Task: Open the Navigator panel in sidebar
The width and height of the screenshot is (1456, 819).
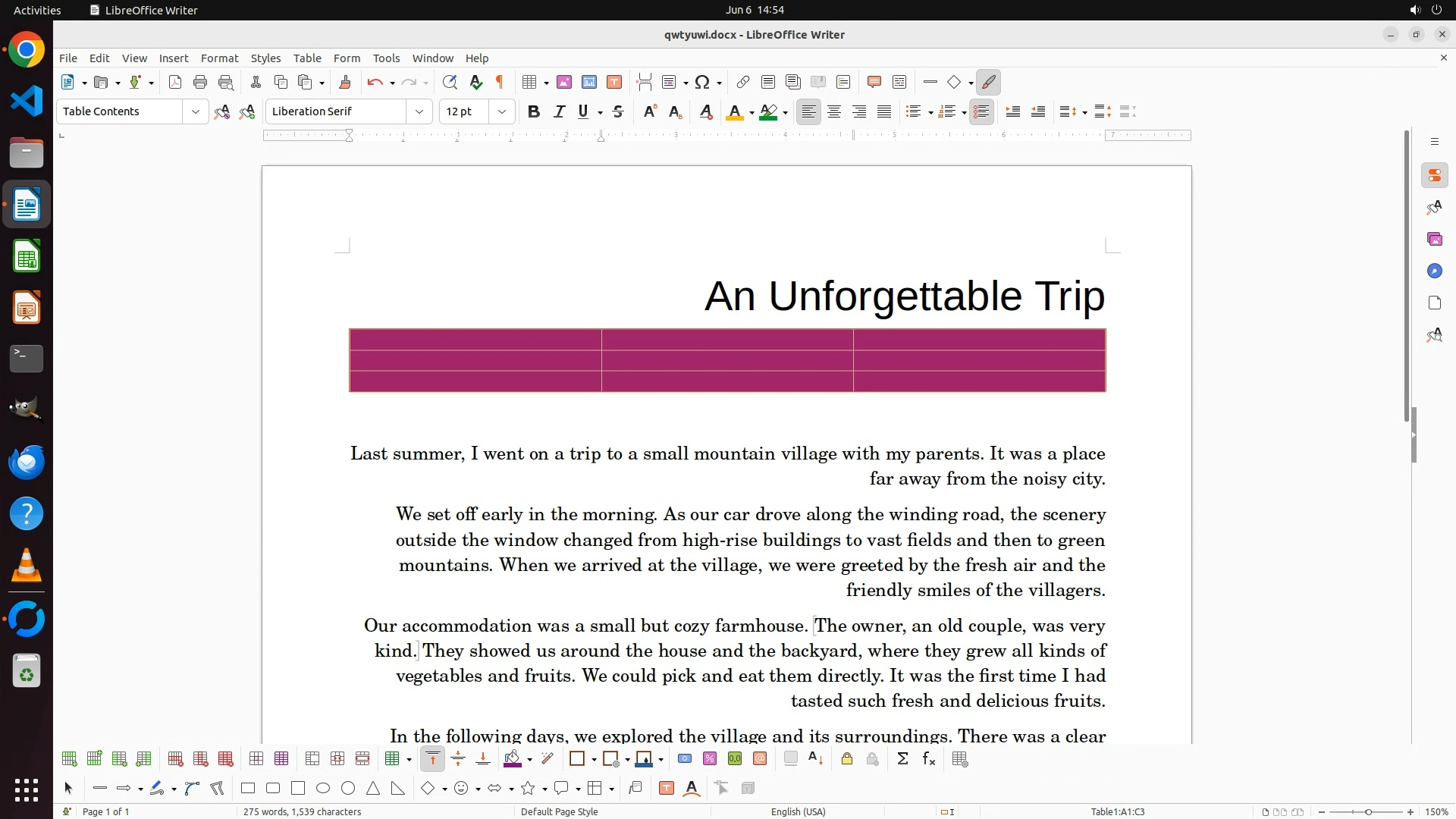Action: [1434, 271]
